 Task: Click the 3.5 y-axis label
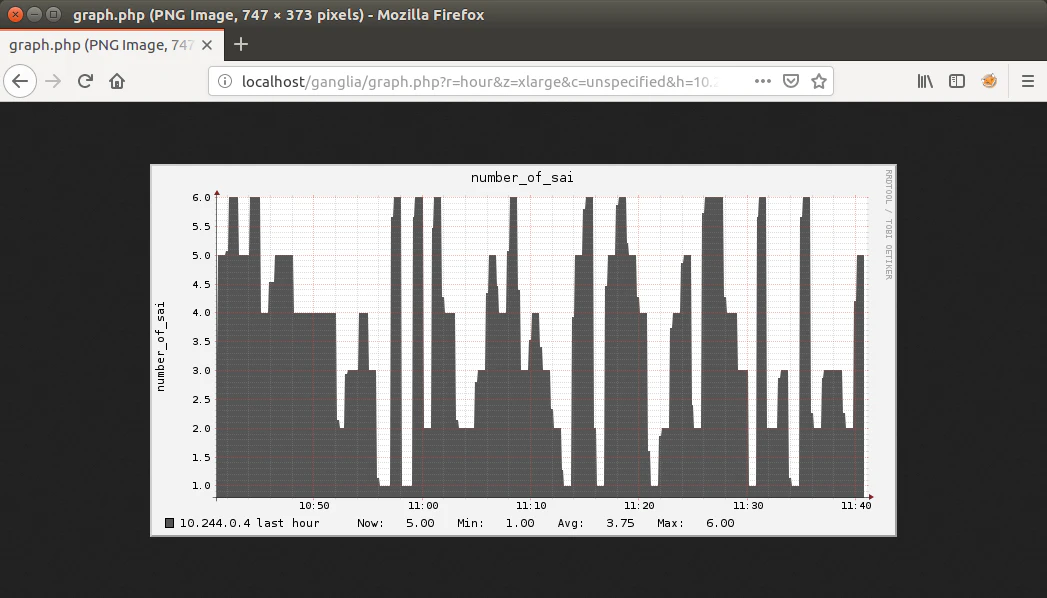click(202, 342)
